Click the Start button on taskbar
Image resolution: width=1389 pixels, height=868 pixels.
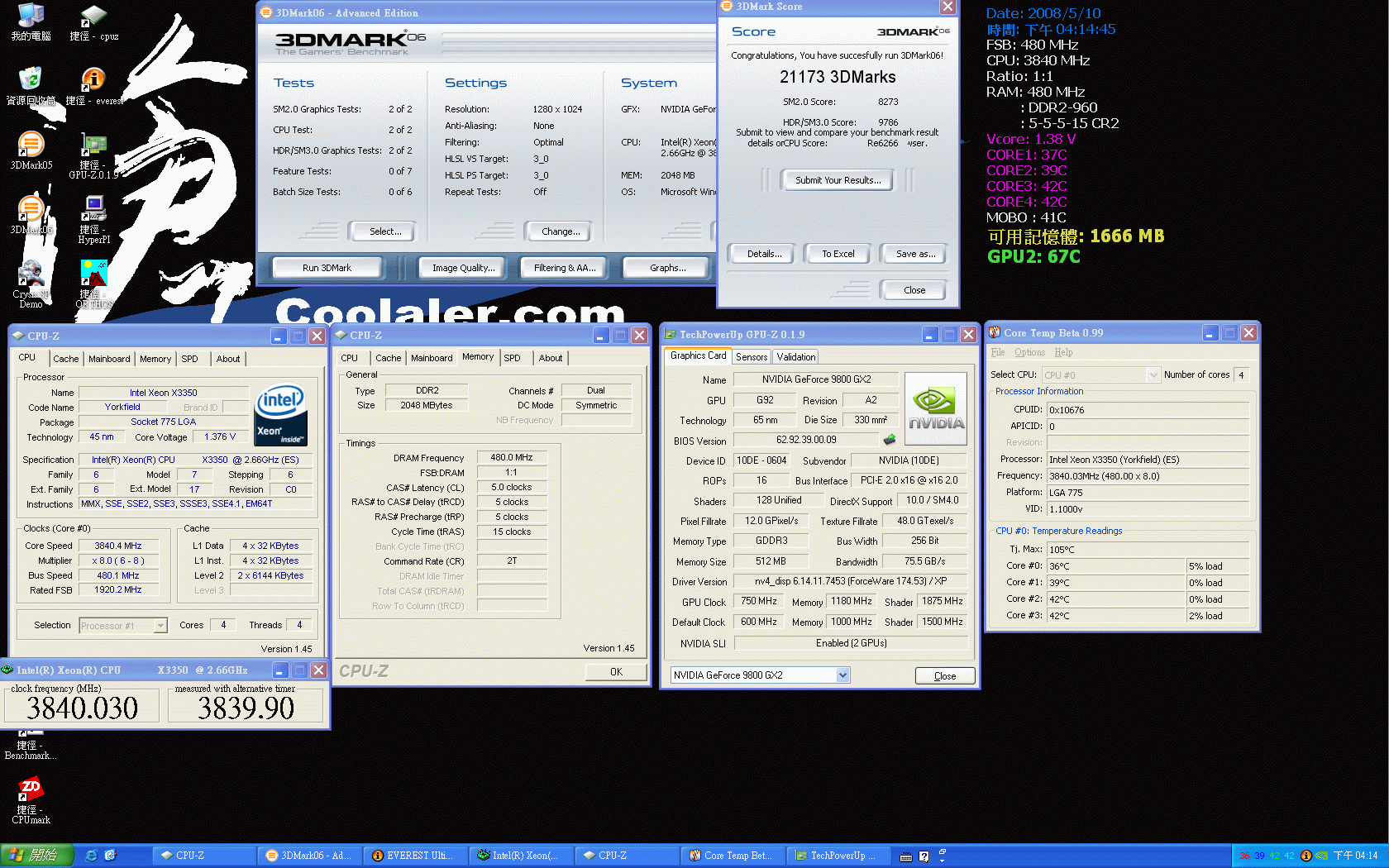[37, 856]
